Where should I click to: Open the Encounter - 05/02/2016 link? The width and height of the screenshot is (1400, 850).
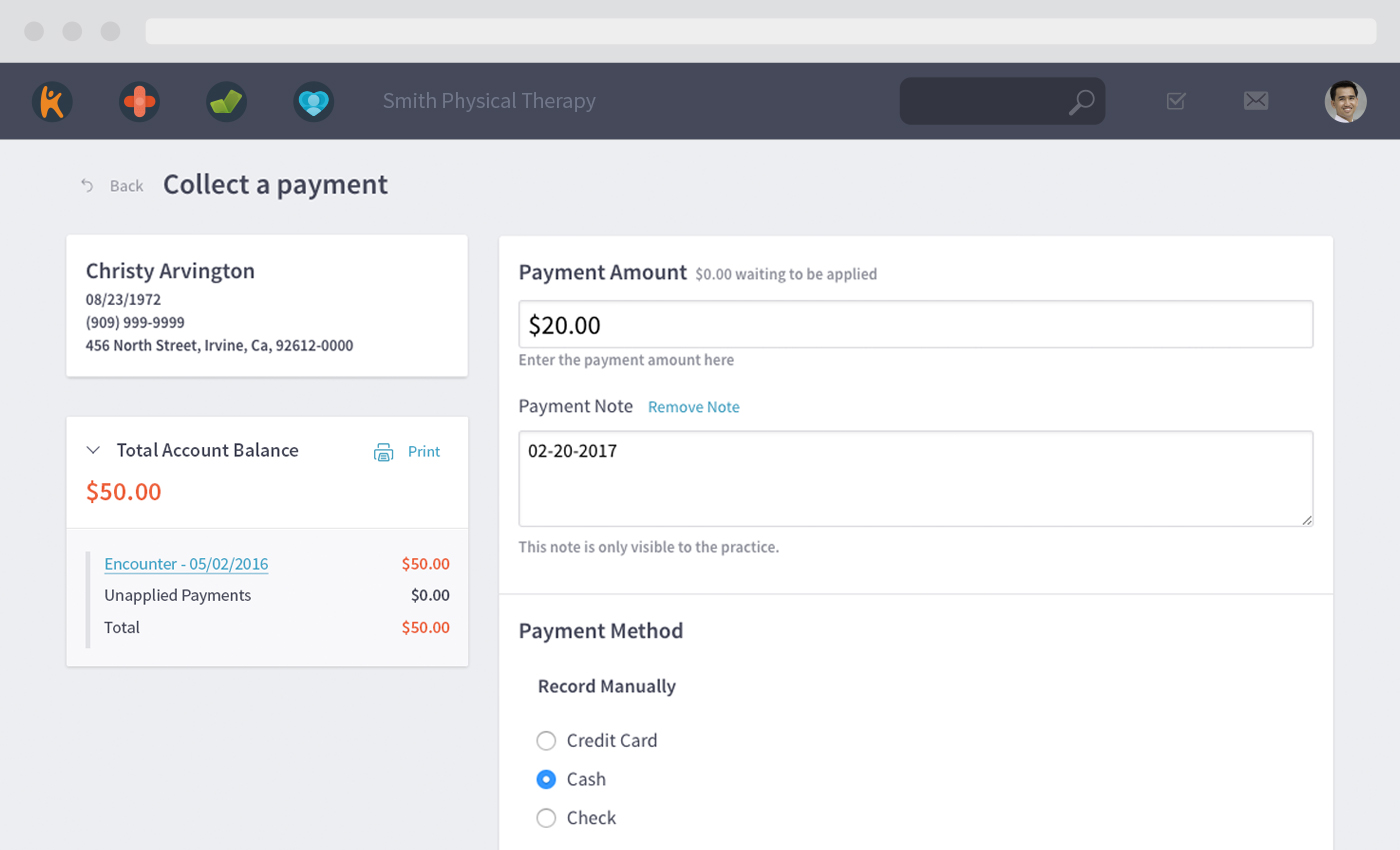186,563
